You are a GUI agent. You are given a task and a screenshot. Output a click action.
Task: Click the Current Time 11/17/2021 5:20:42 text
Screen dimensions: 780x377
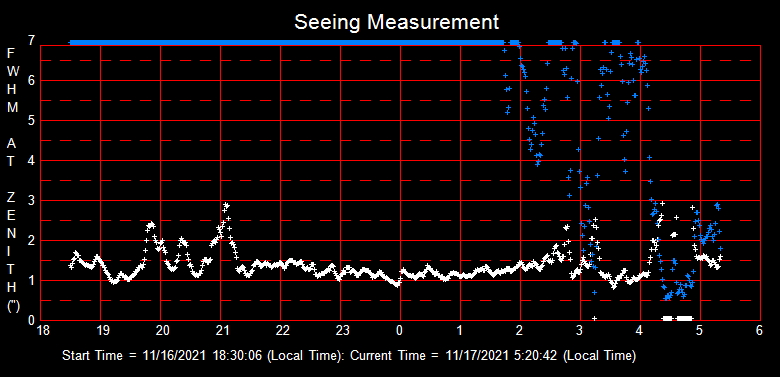click(x=493, y=356)
